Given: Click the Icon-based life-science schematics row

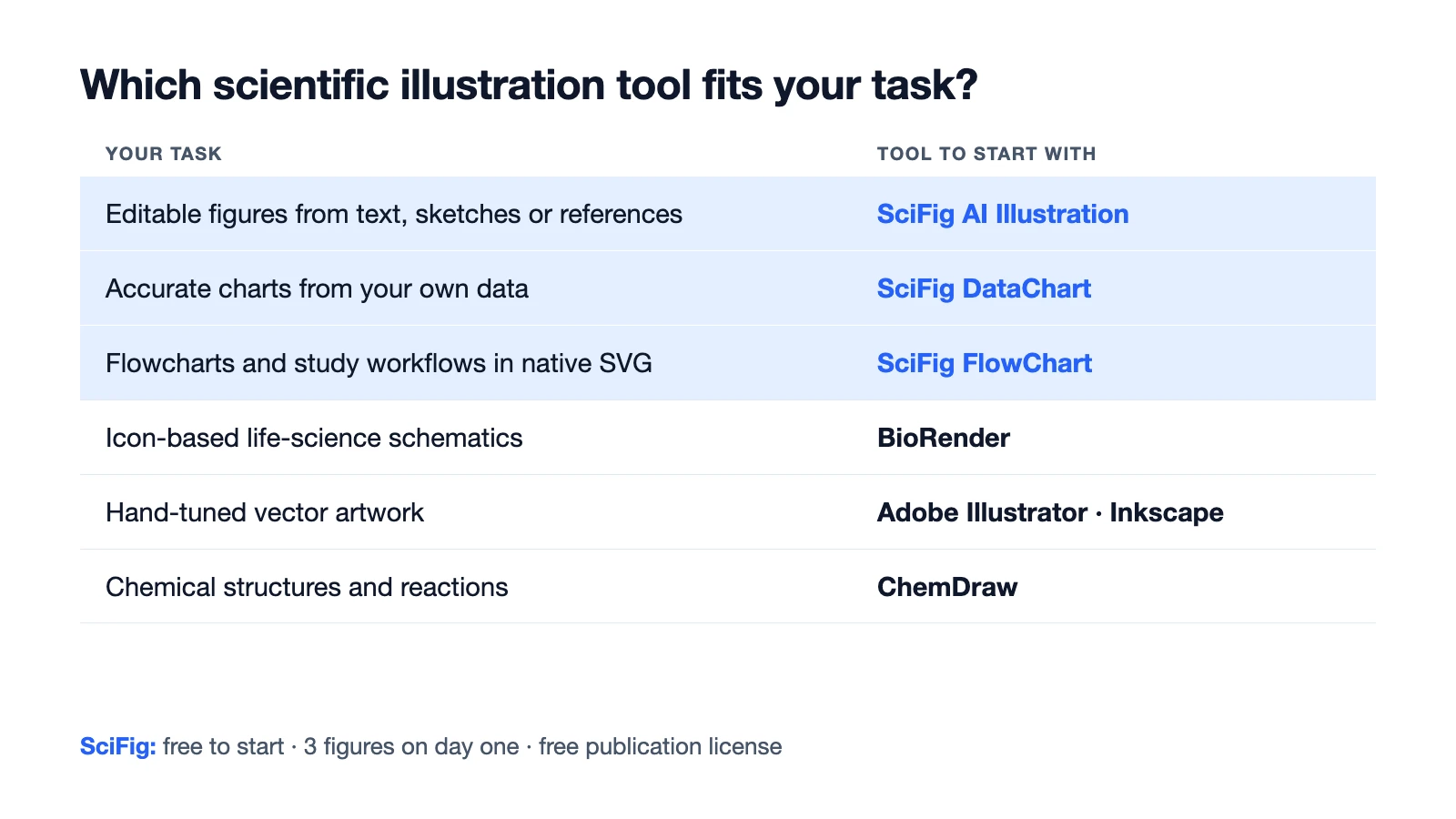Looking at the screenshot, I should [728, 438].
